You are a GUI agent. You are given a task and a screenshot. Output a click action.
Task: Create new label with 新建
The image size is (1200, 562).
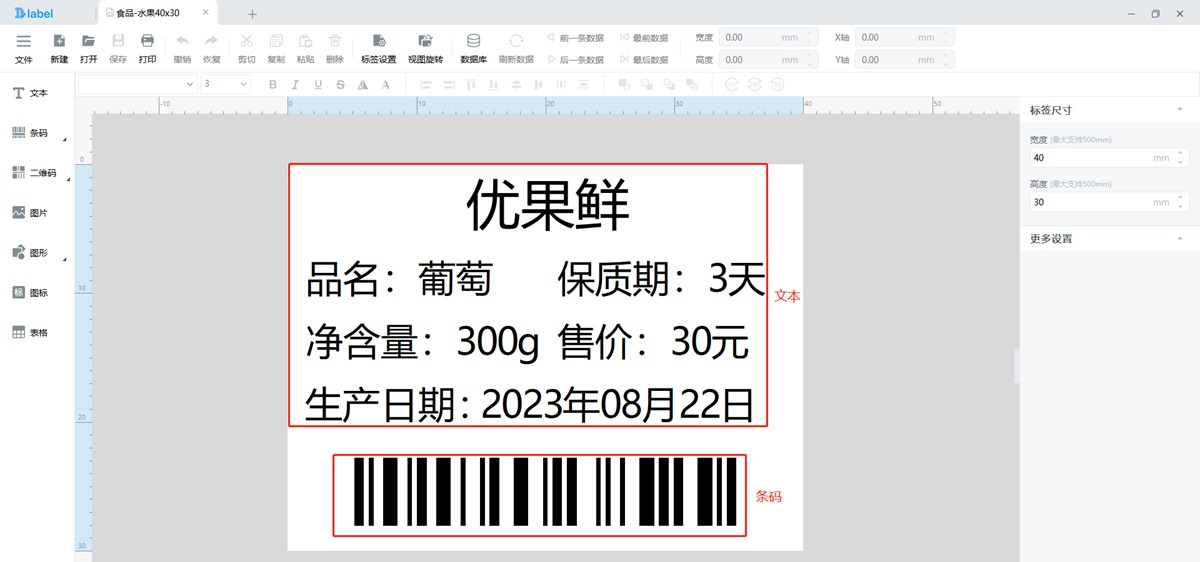click(x=59, y=47)
